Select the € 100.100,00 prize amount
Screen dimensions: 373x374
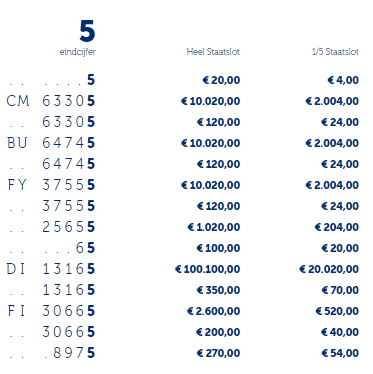pos(207,269)
